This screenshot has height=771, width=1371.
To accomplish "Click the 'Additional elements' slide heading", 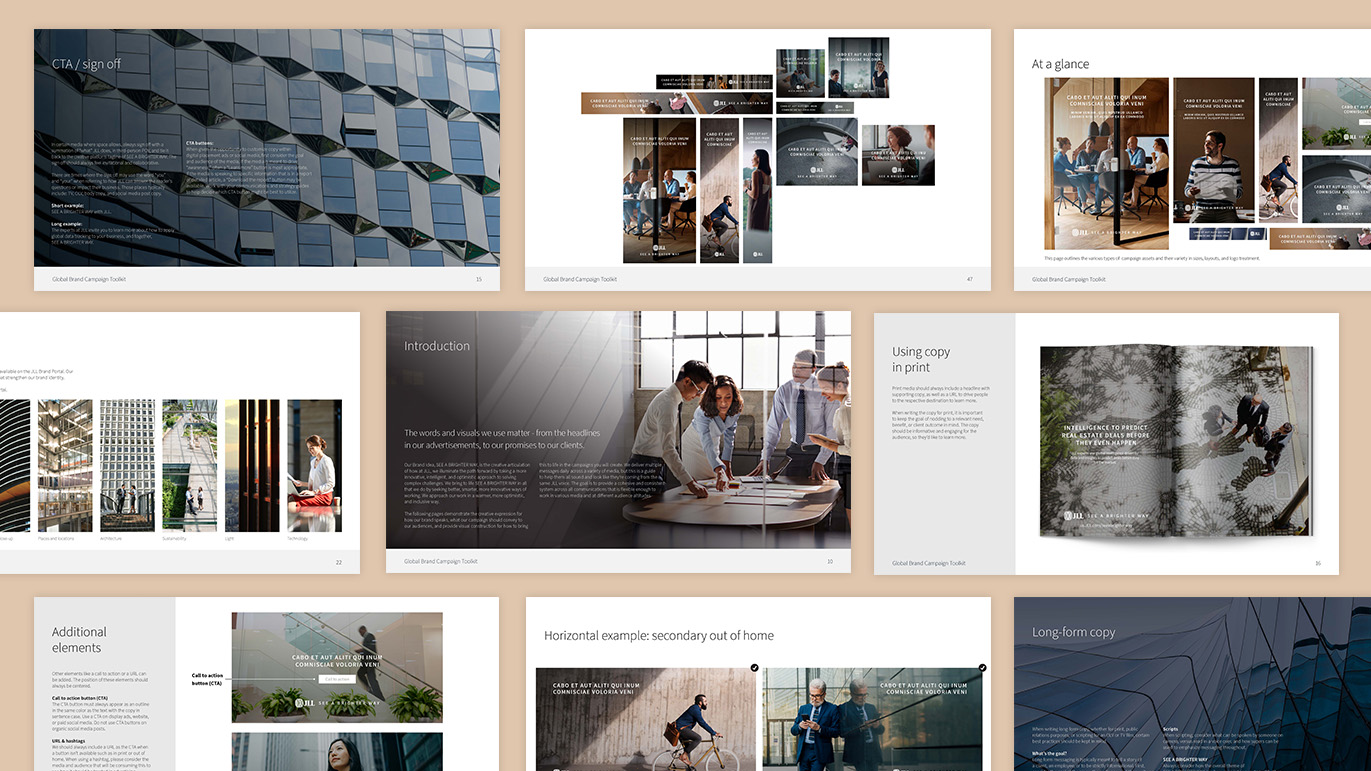I will coord(79,639).
